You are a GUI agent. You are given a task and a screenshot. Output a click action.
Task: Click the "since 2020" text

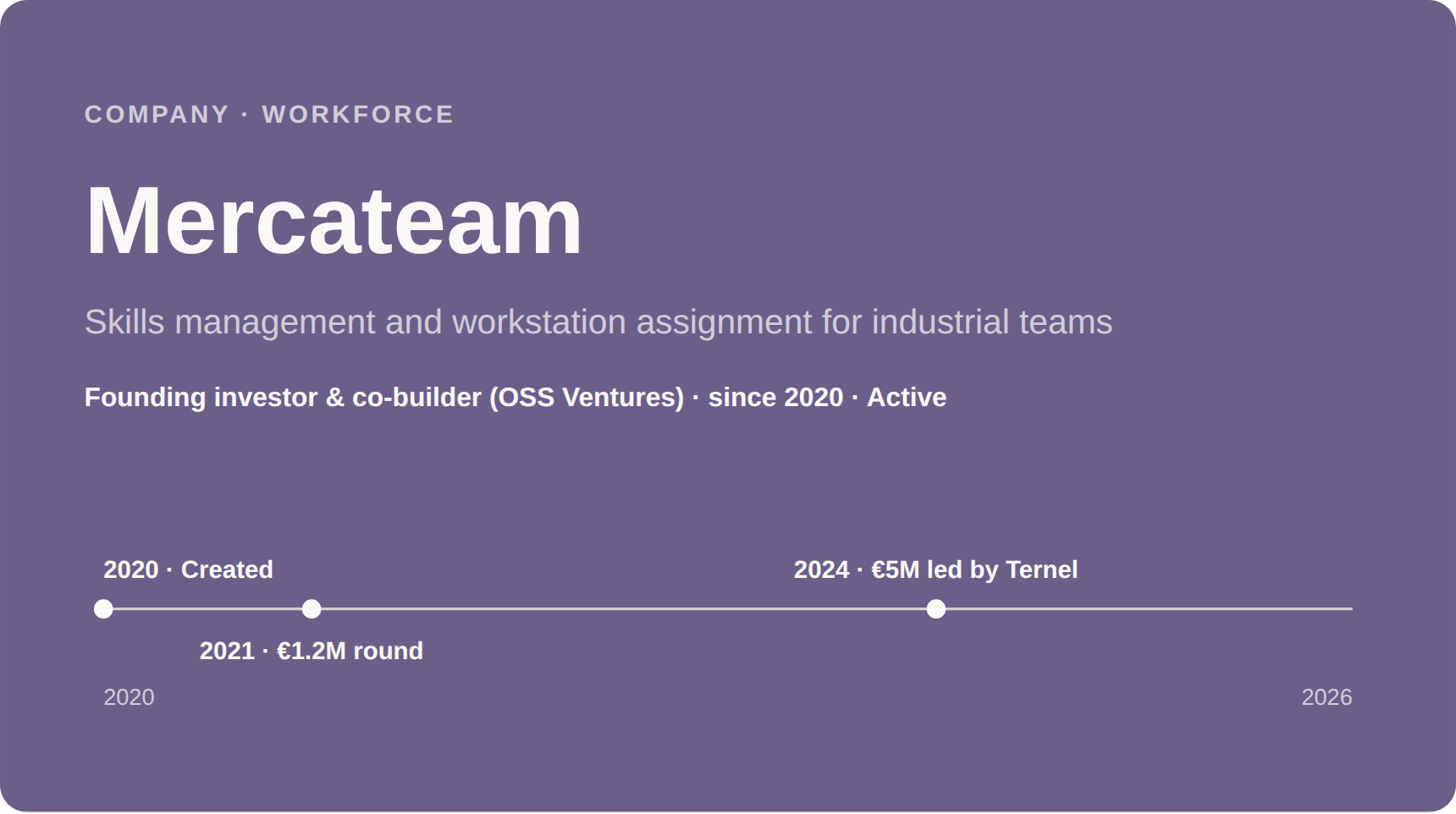pos(775,398)
